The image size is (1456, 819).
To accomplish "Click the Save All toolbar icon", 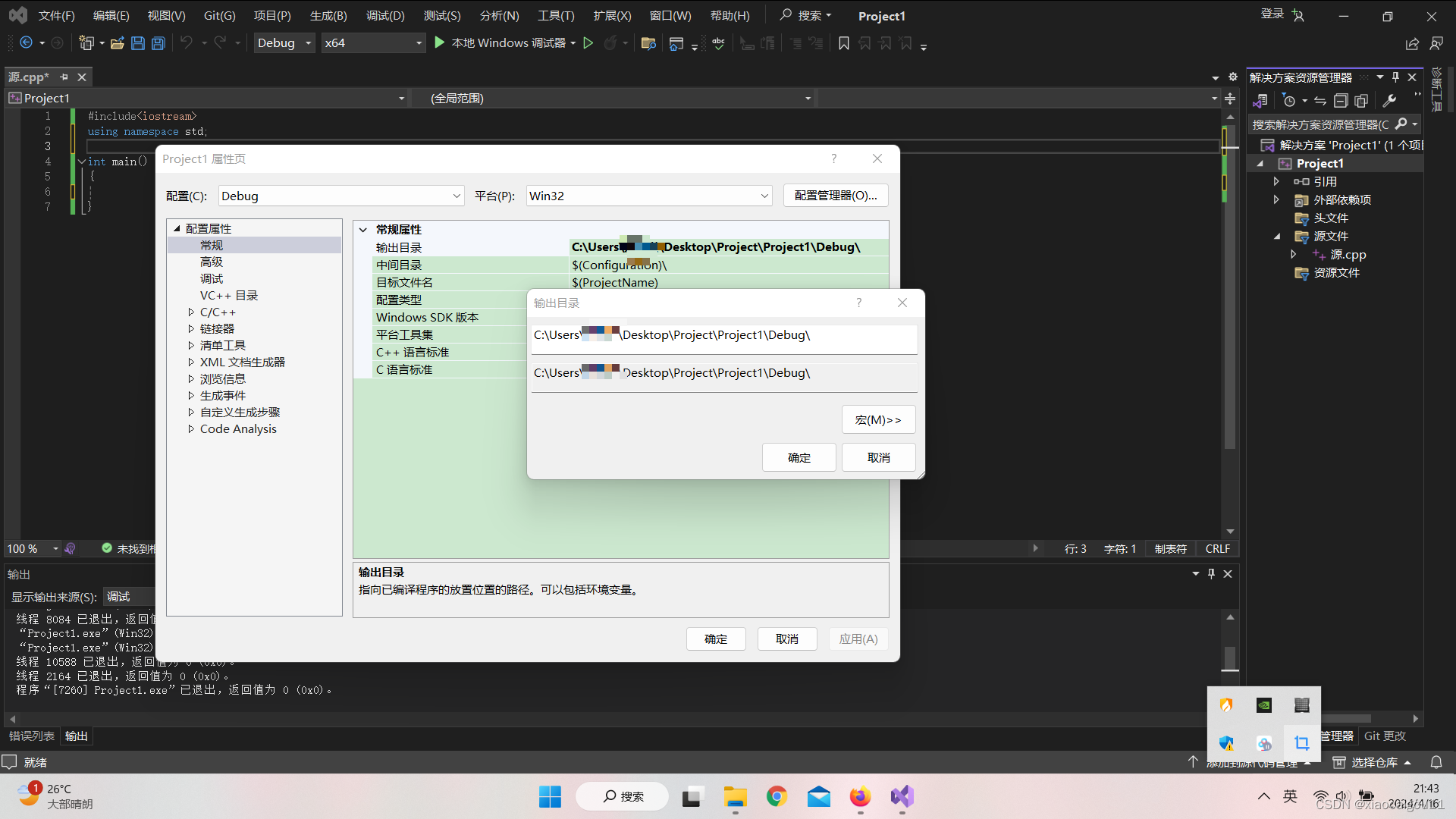I will pos(158,43).
